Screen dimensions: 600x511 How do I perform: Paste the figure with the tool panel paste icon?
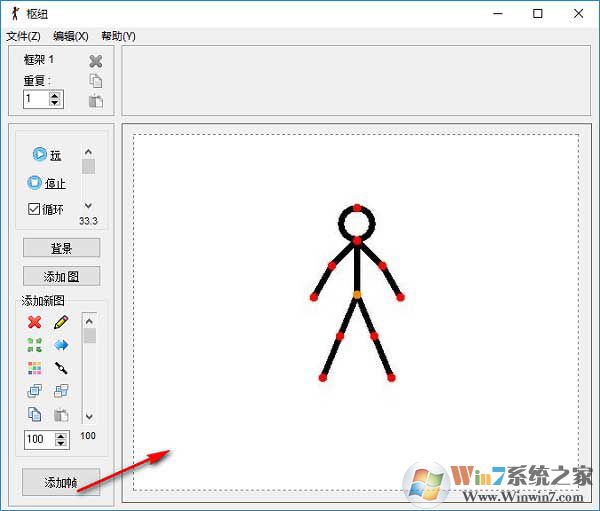pyautogui.click(x=61, y=415)
